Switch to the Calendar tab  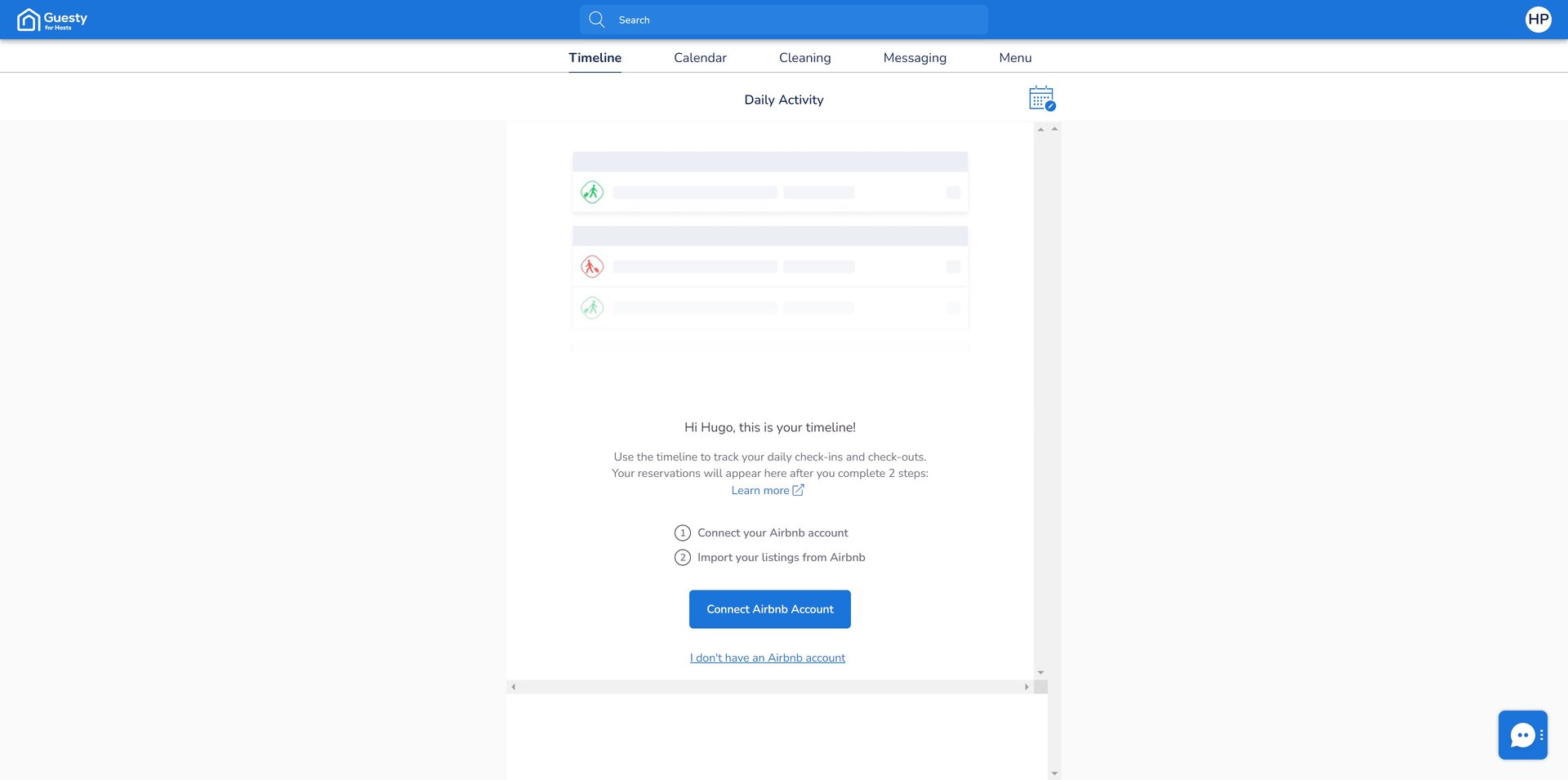pyautogui.click(x=700, y=58)
